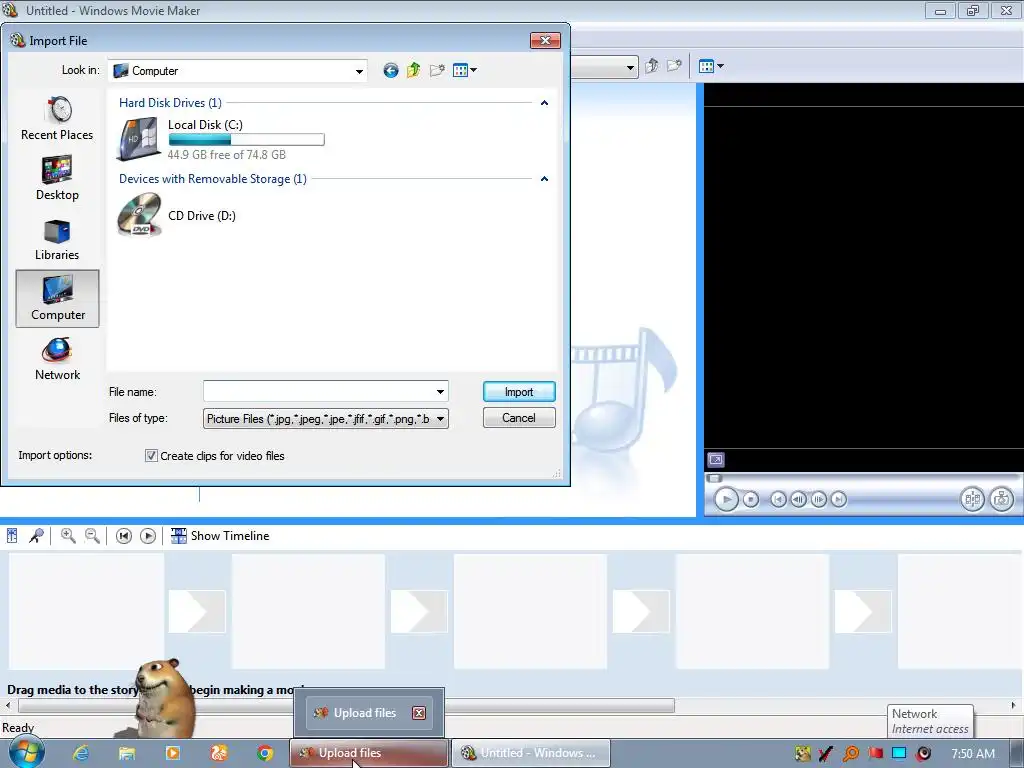This screenshot has height=768, width=1024.
Task: Click the Take Picture camera button
Action: [x=1001, y=500]
